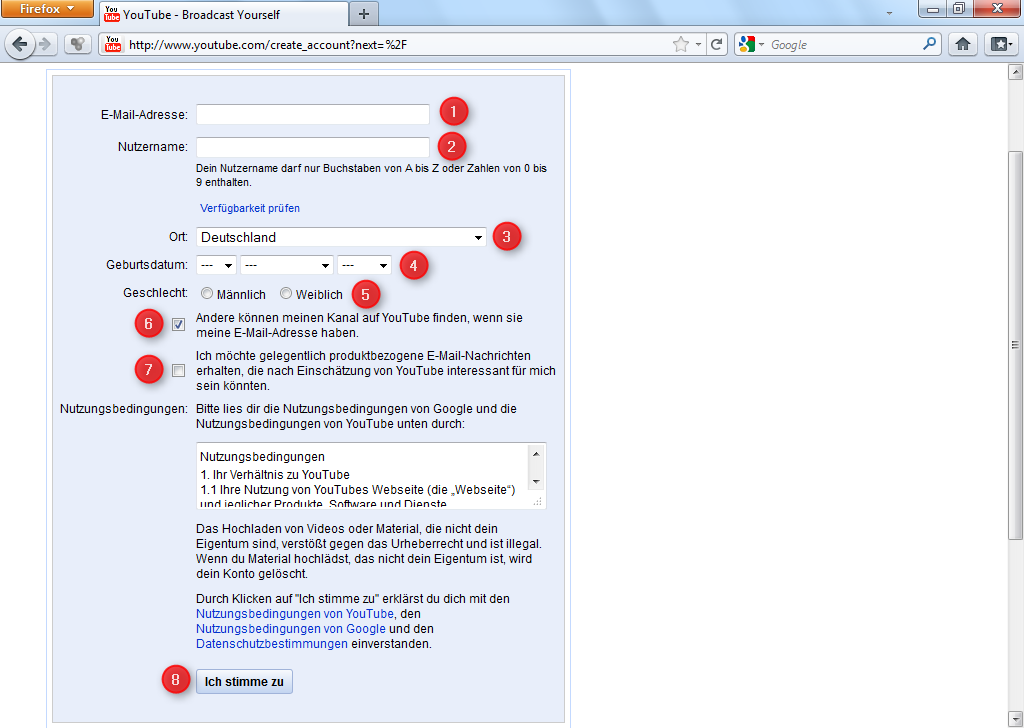Open a new tab with the plus icon
Image resolution: width=1024 pixels, height=728 pixels.
tap(364, 14)
